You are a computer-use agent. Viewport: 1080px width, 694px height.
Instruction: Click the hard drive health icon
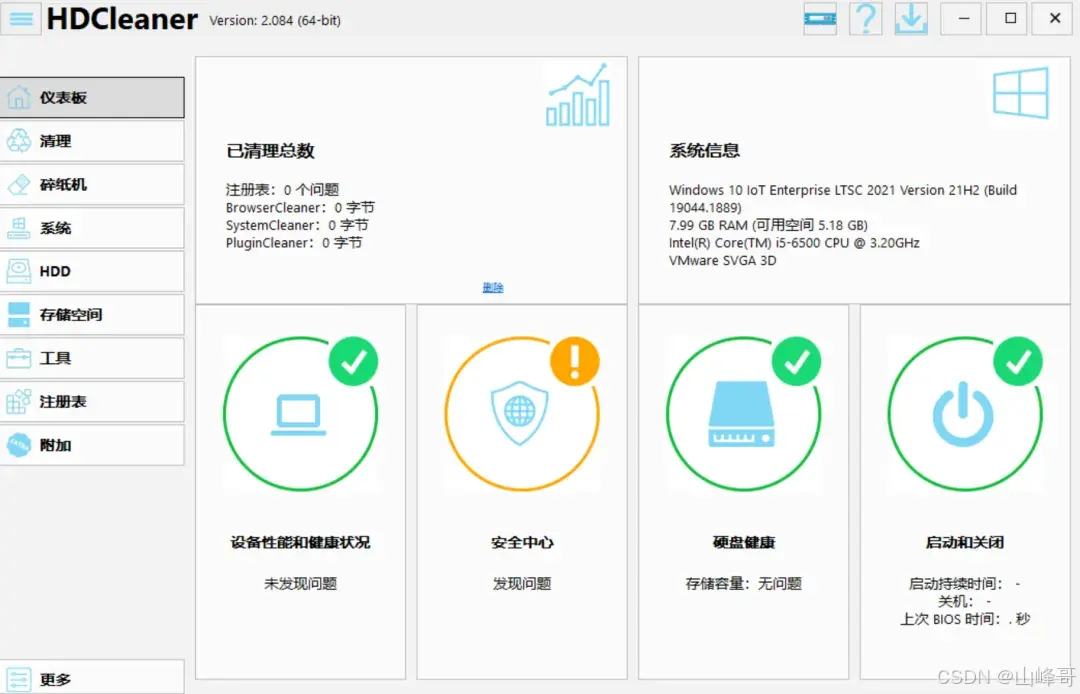(742, 414)
